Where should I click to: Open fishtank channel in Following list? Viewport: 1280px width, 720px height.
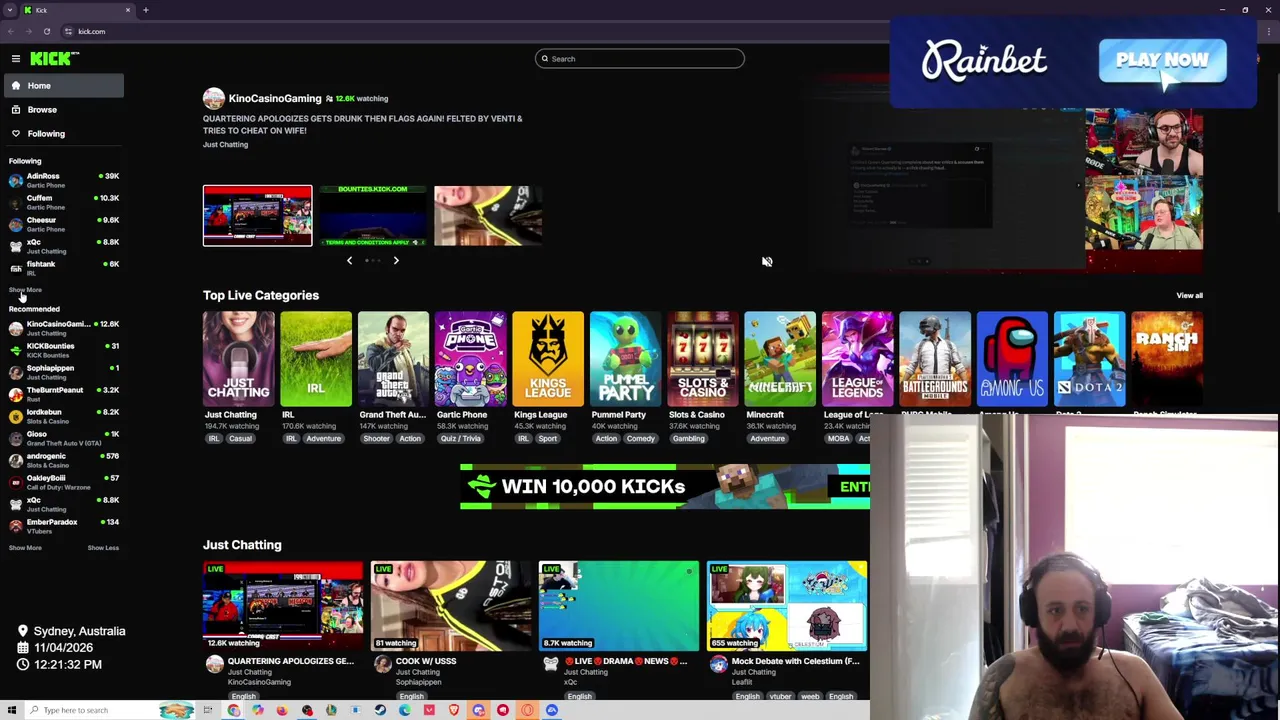point(62,268)
